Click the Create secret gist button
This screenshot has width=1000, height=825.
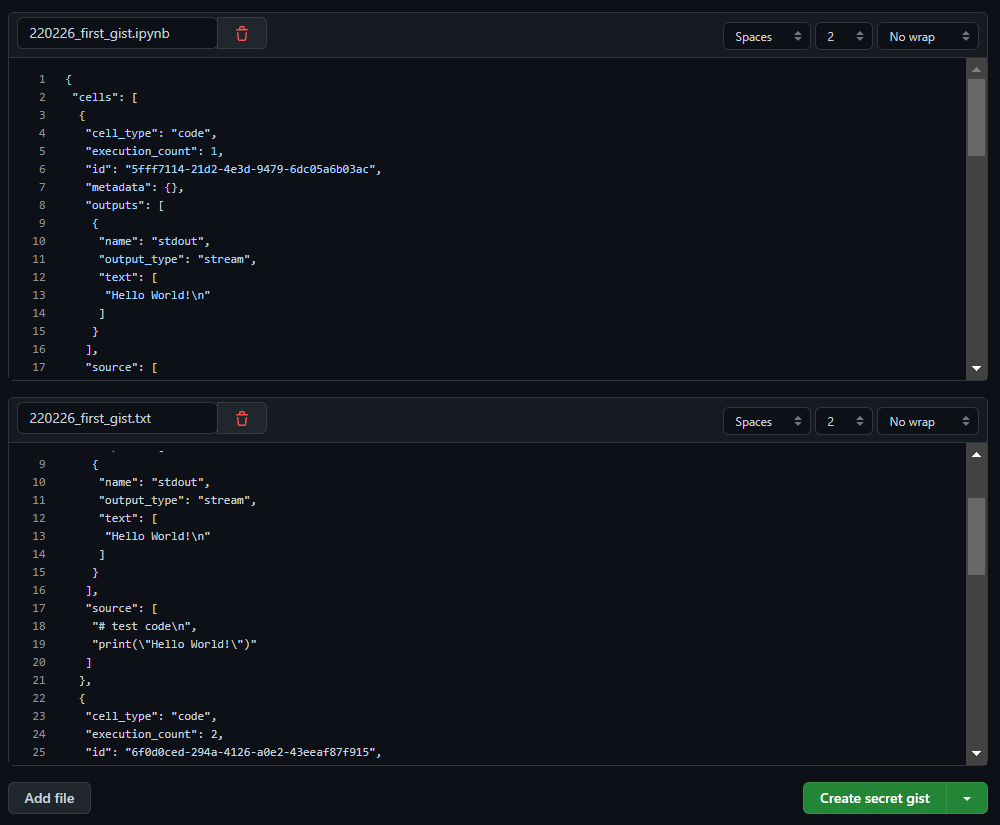click(874, 798)
